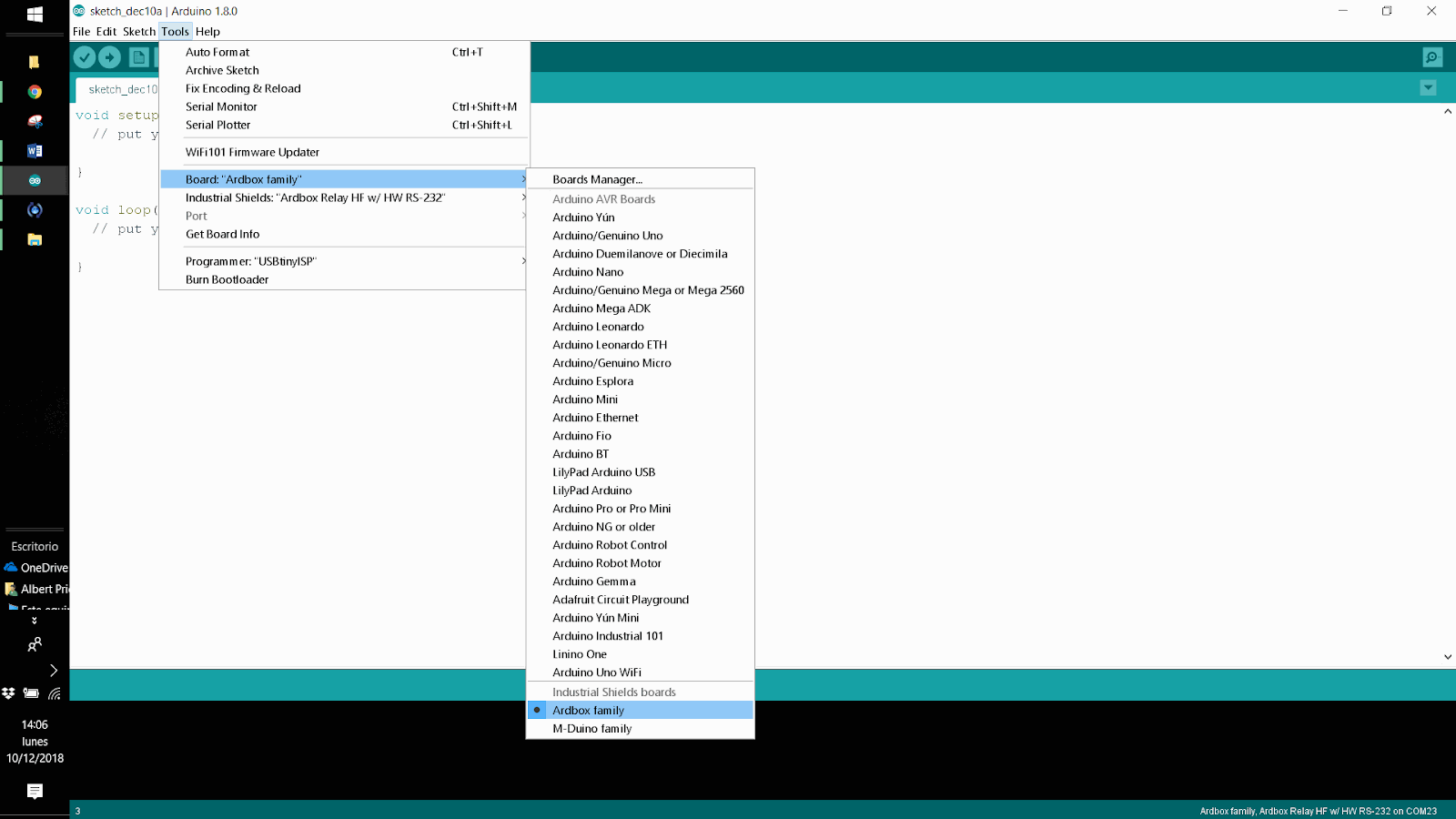Select Arduino Uno WiFi board

pyautogui.click(x=640, y=672)
